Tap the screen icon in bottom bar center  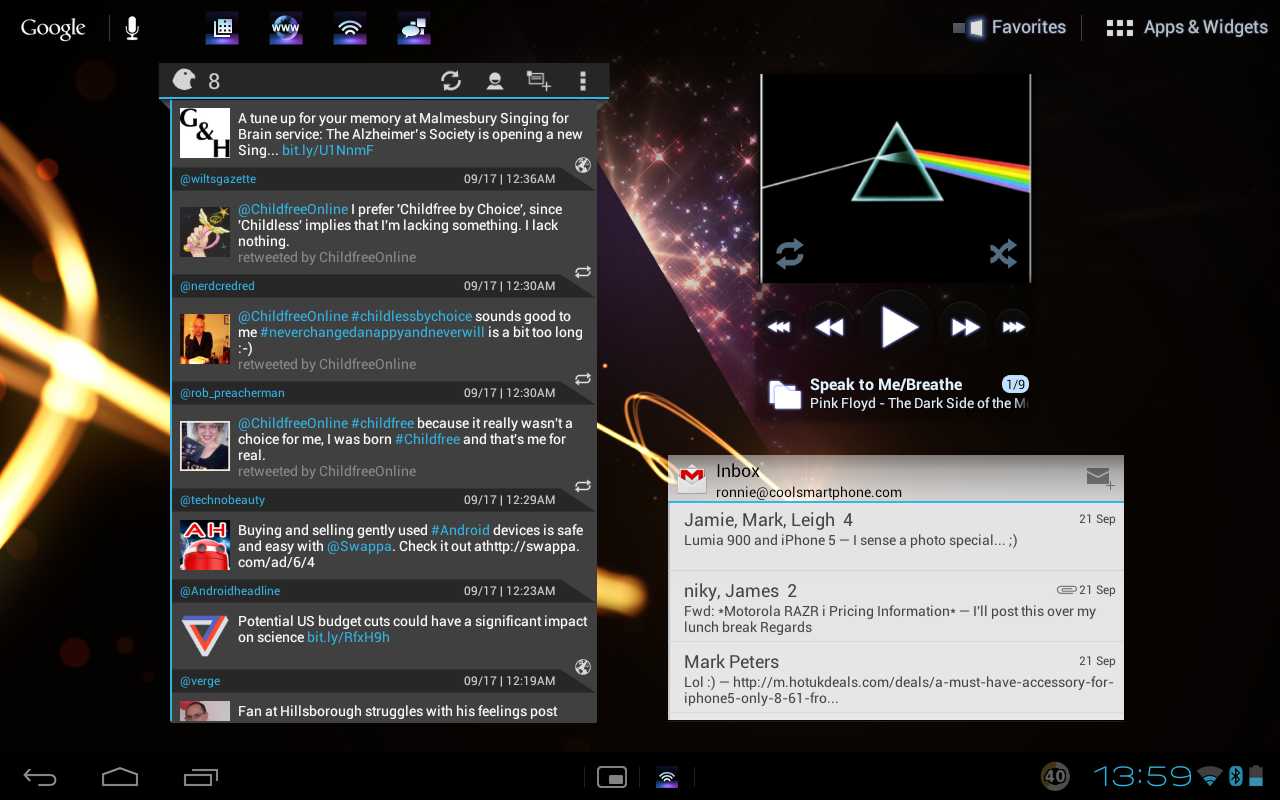611,777
